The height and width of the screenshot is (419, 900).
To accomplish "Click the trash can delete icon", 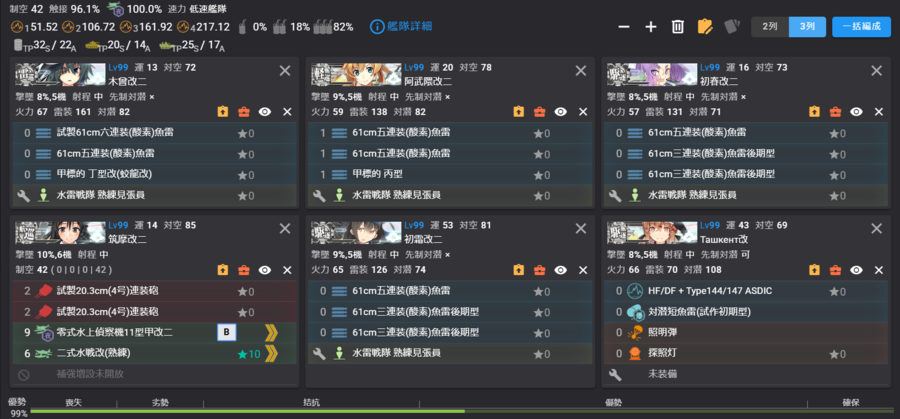I will [x=678, y=27].
